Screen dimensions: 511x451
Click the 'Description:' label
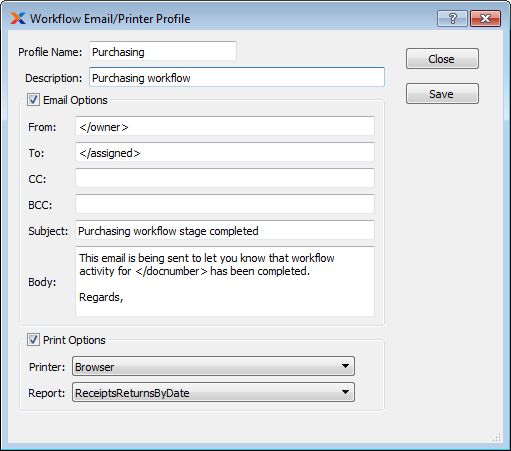click(54, 78)
